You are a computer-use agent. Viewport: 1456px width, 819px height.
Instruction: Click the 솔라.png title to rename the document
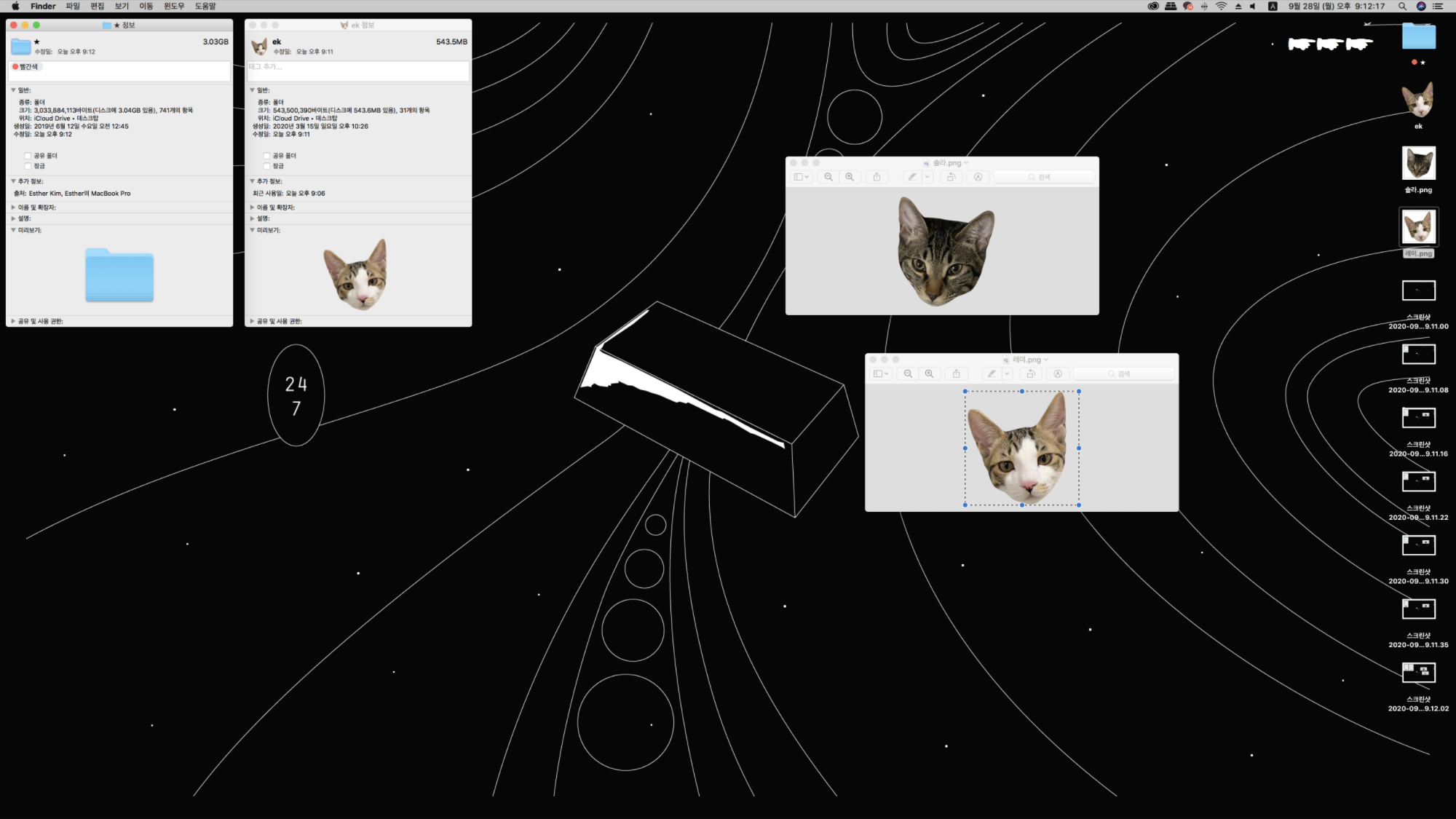click(946, 163)
